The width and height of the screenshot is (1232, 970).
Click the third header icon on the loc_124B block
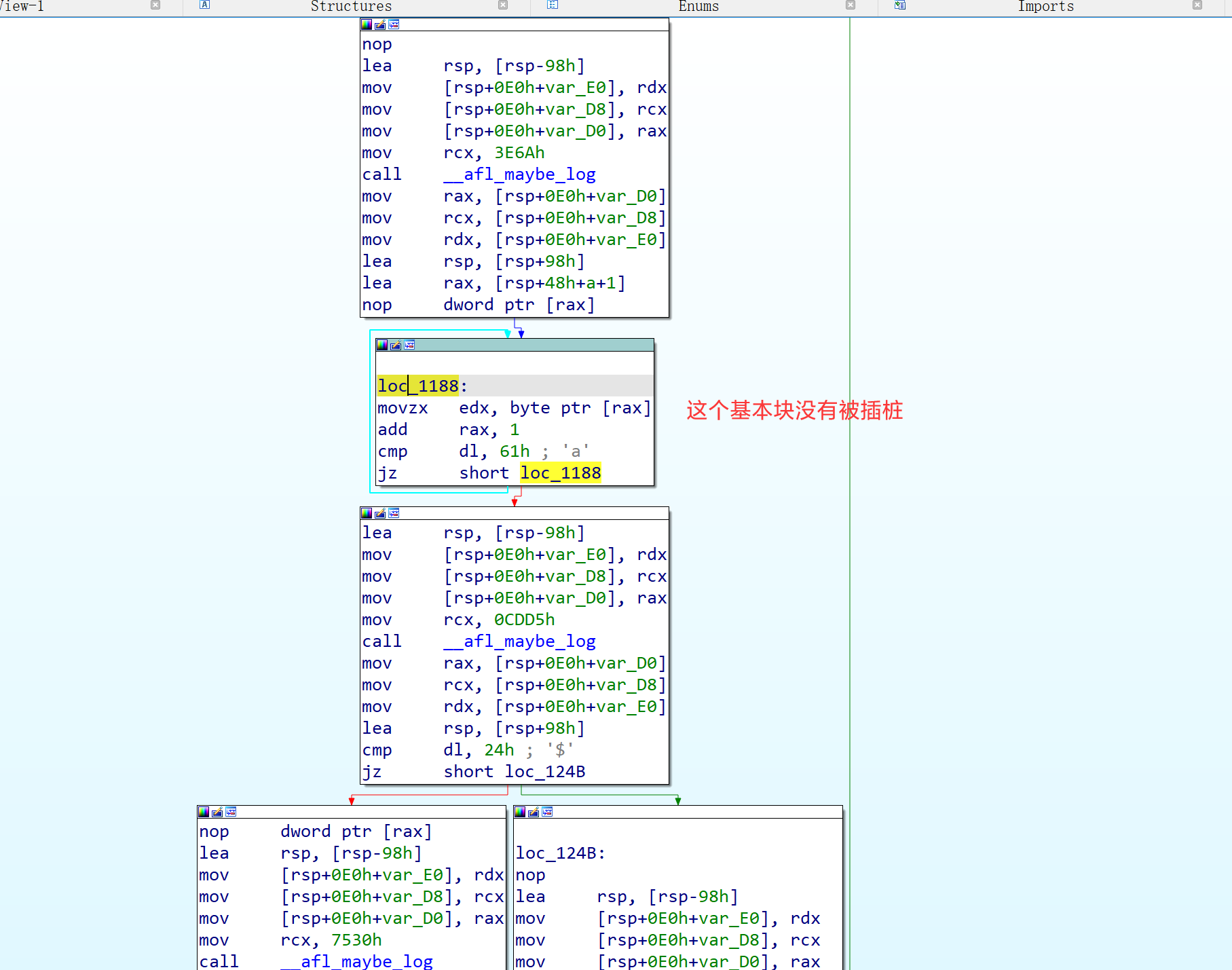(547, 812)
